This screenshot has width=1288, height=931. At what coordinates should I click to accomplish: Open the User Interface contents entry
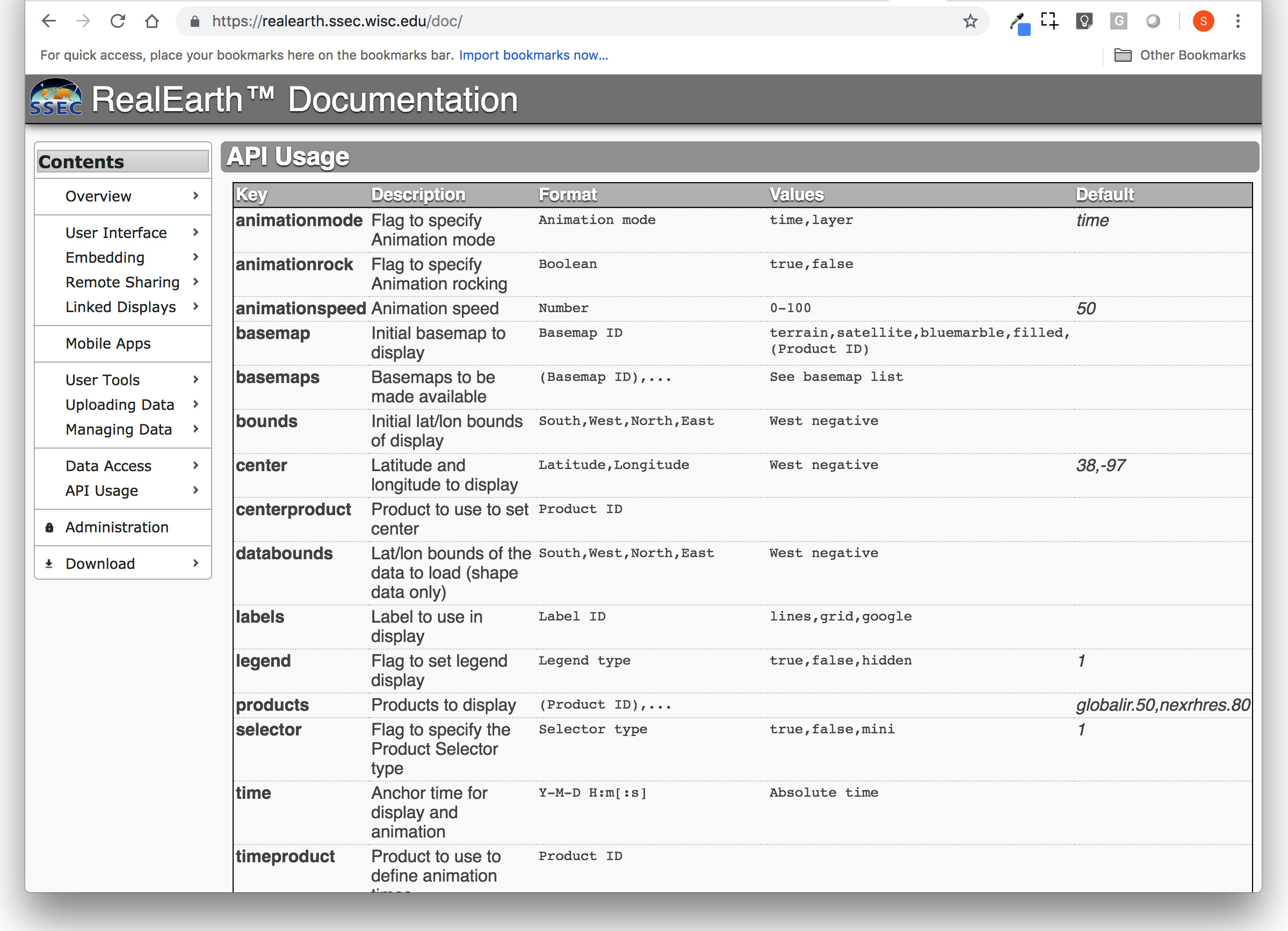click(x=116, y=233)
